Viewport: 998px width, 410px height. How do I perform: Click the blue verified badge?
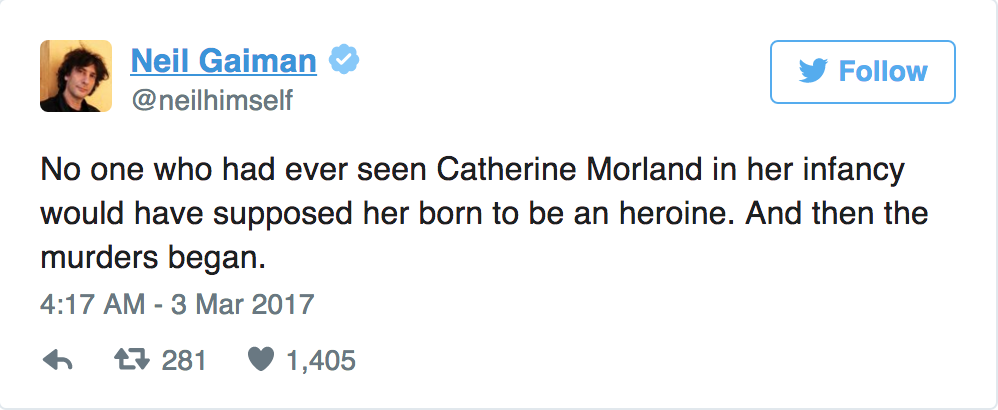coord(345,62)
